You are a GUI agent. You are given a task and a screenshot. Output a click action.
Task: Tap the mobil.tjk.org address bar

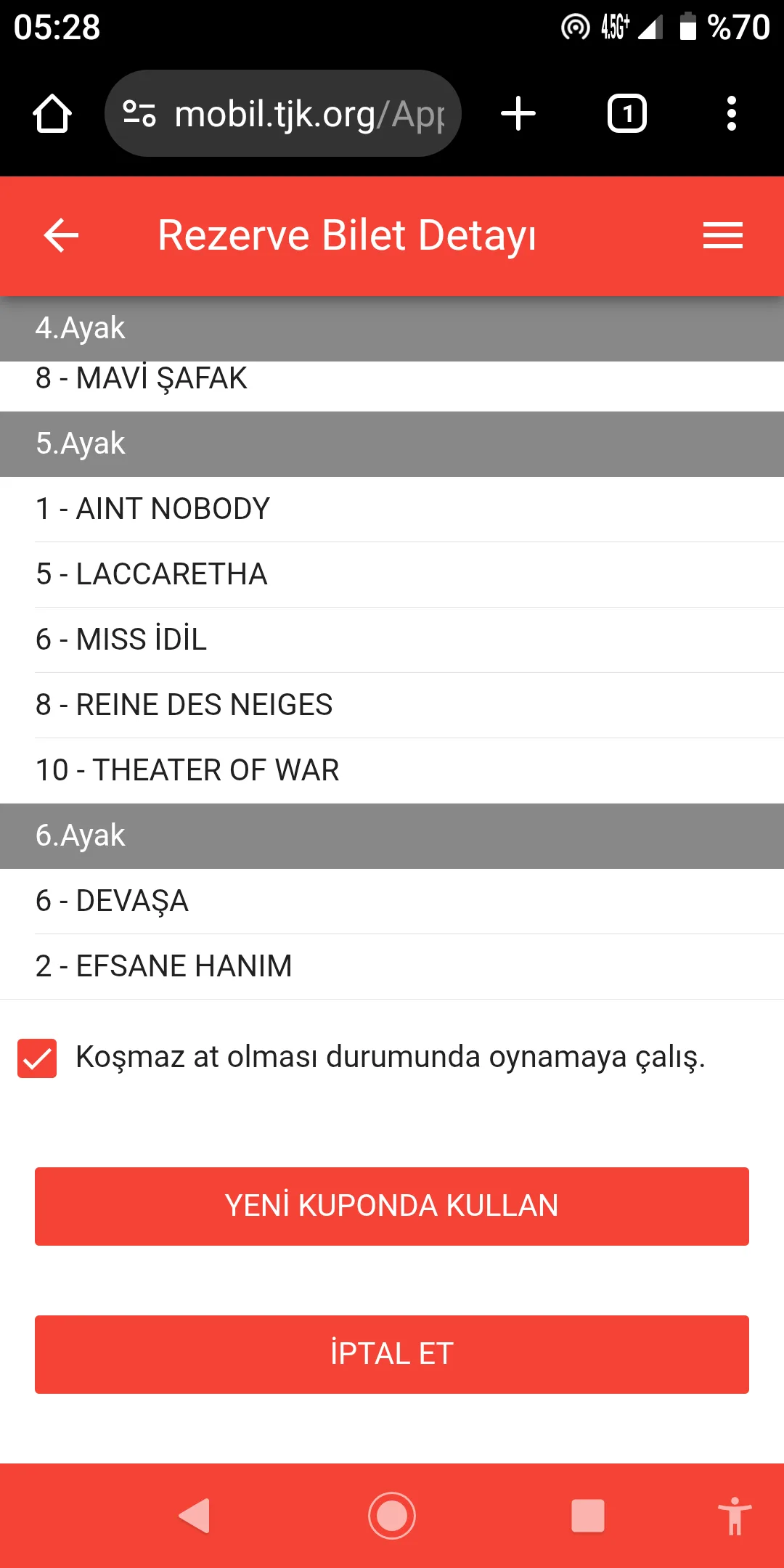[309, 114]
